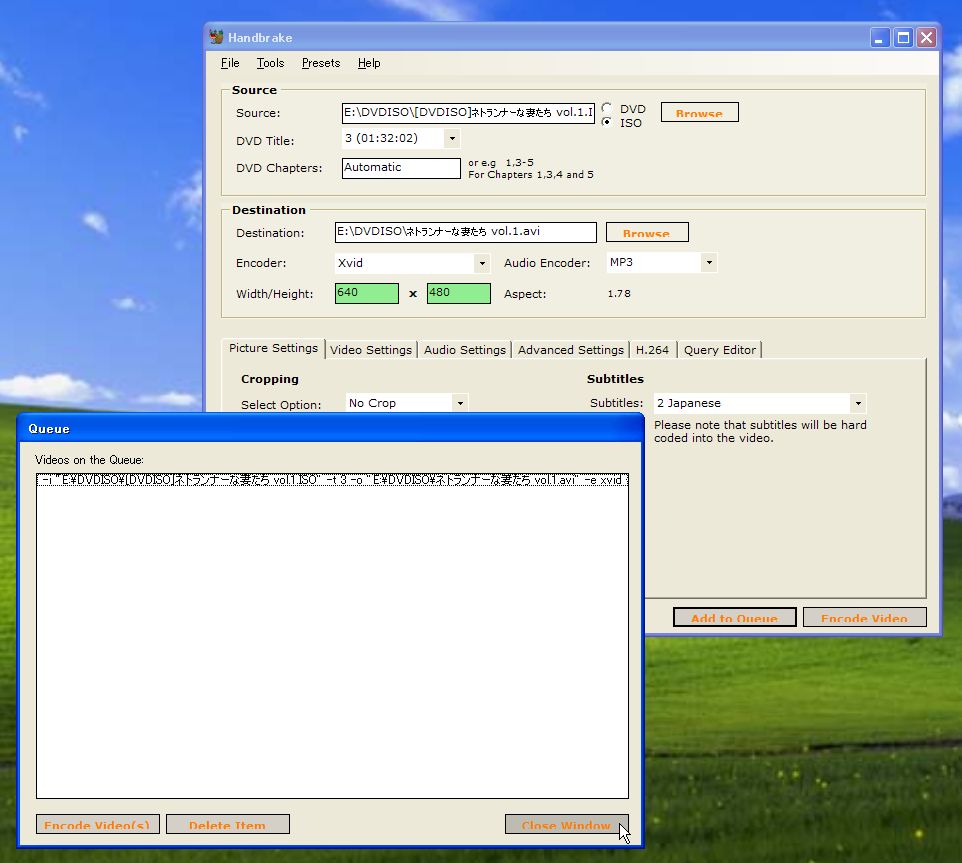Screen dimensions: 962x863
Task: Select the ISO source radio button
Action: (607, 121)
